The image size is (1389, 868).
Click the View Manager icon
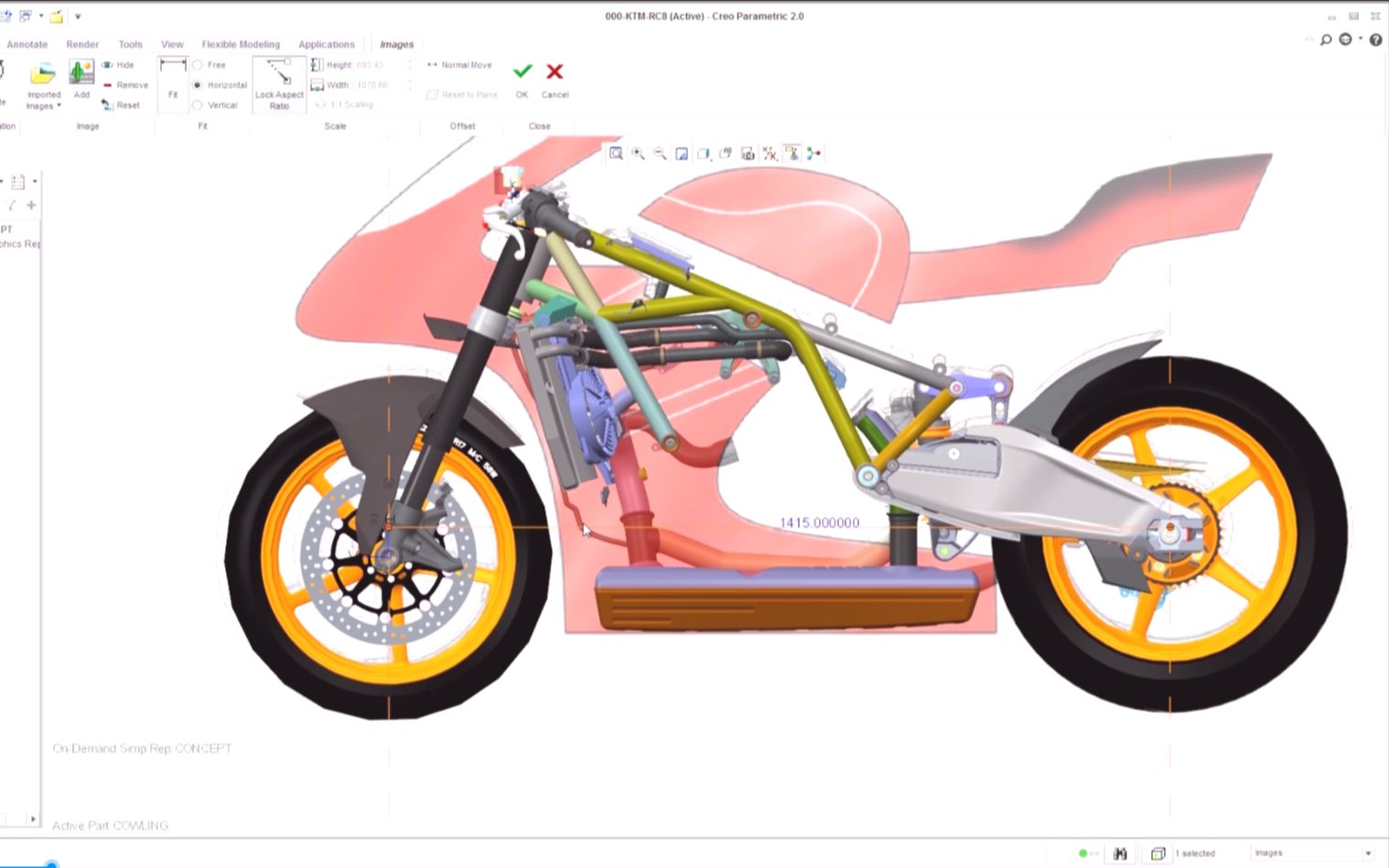pyautogui.click(x=748, y=154)
